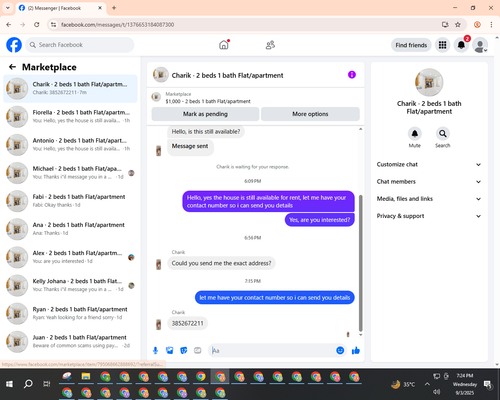The width and height of the screenshot is (500, 400).
Task: Show hidden system tray icons
Action: click(427, 384)
